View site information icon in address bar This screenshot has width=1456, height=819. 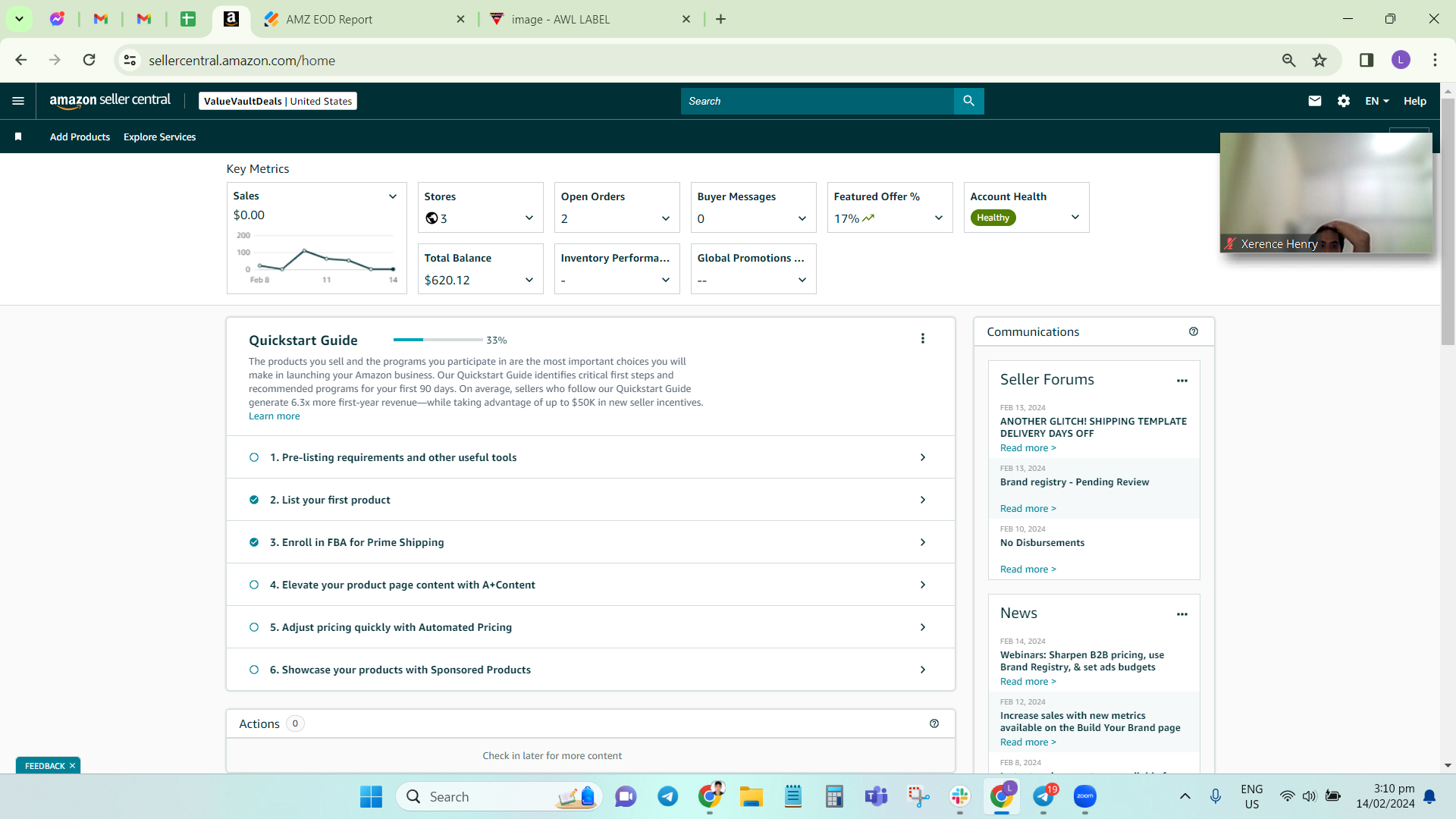130,60
